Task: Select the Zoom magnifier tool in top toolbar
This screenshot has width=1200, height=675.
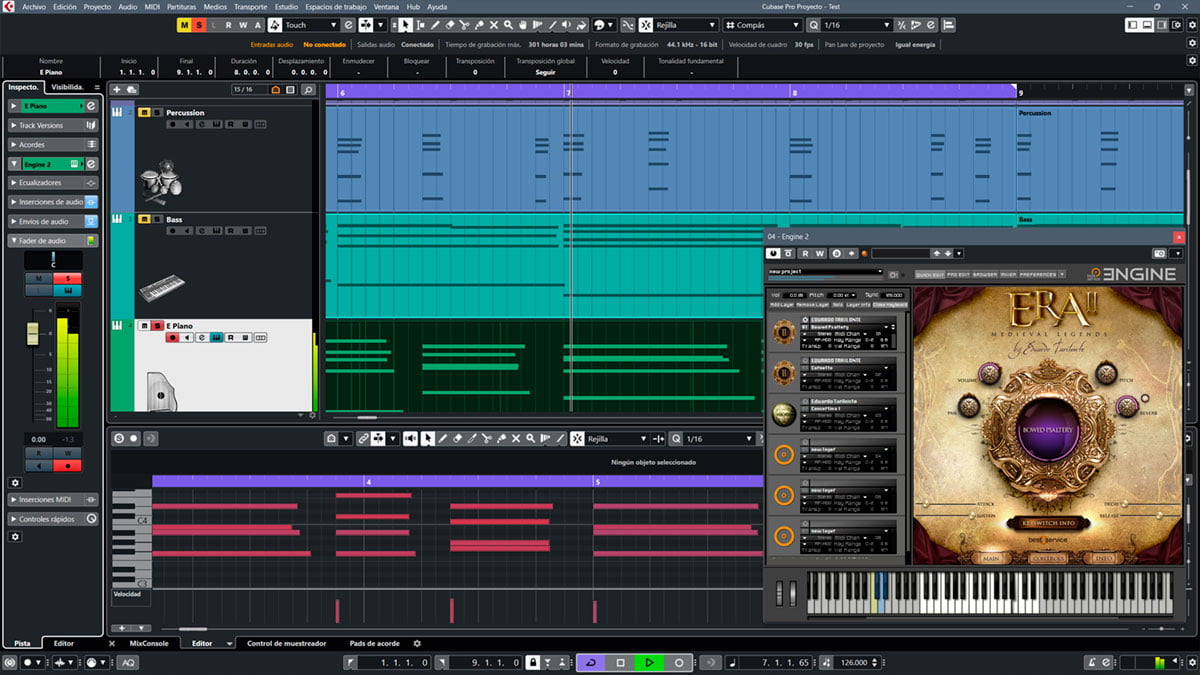Action: click(508, 25)
